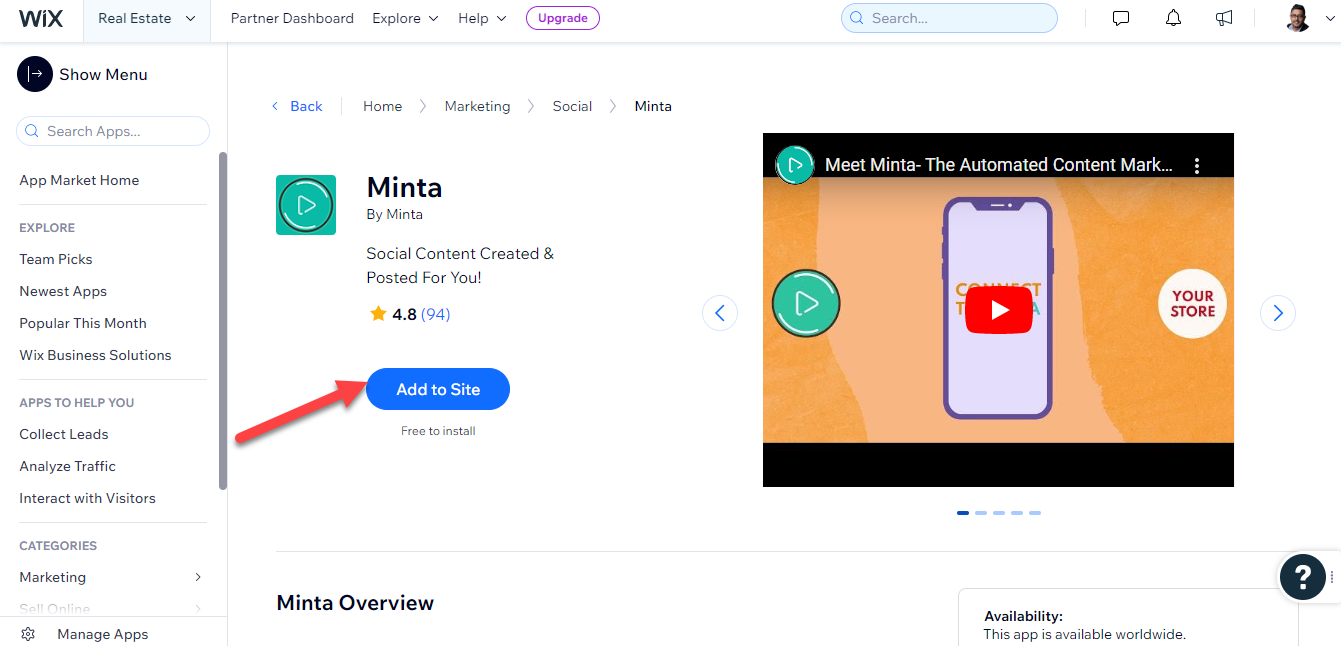Open the messages chat icon
This screenshot has height=646, width=1341.
[x=1120, y=17]
